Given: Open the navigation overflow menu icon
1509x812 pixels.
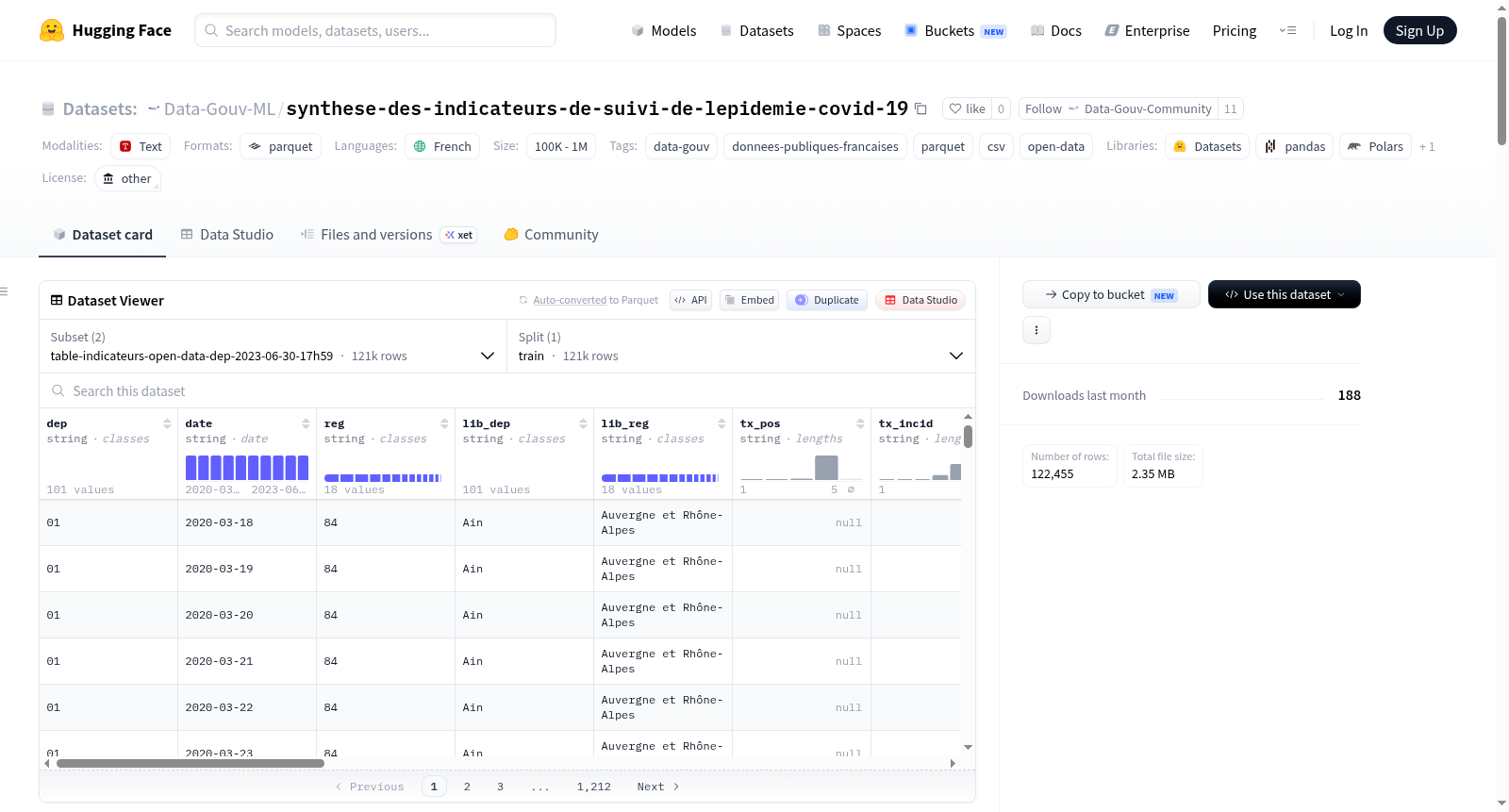Looking at the screenshot, I should coord(1287,31).
